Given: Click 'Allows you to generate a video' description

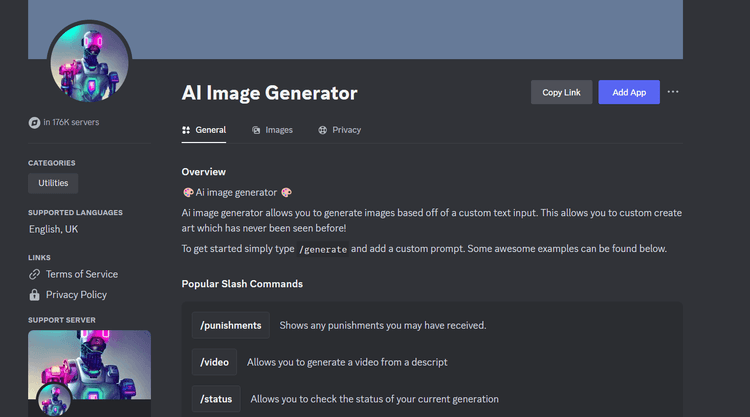Looking at the screenshot, I should (x=347, y=362).
